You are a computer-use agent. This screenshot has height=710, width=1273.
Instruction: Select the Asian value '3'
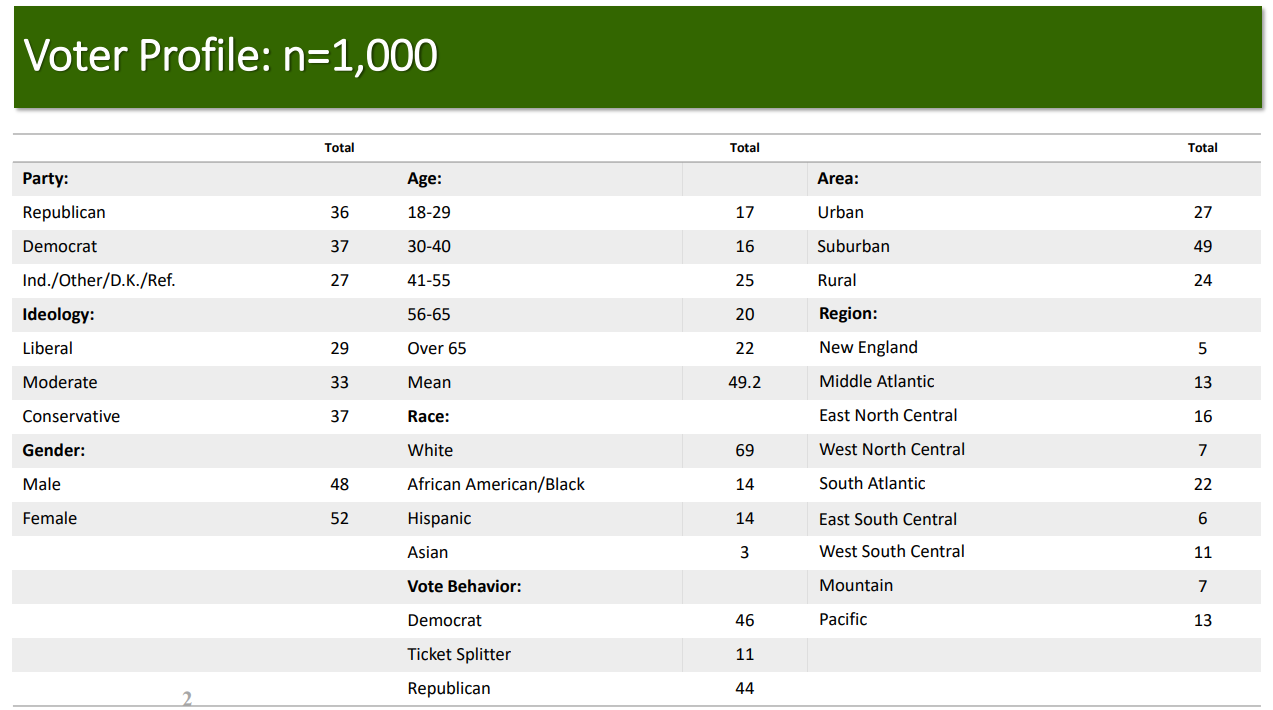(x=745, y=553)
